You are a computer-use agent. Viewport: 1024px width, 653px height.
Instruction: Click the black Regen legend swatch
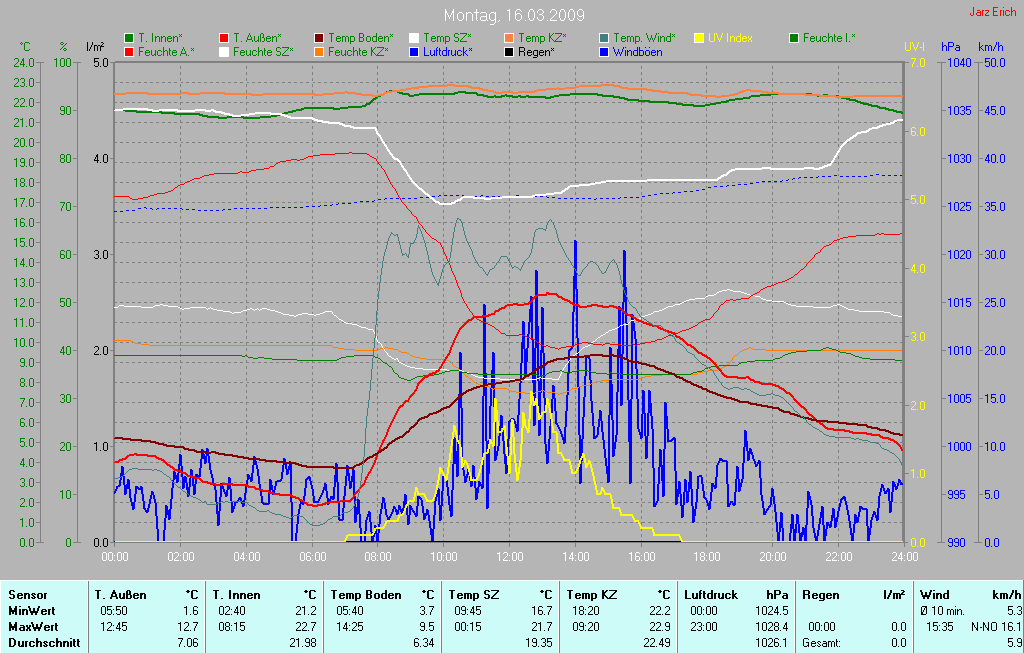(x=509, y=52)
